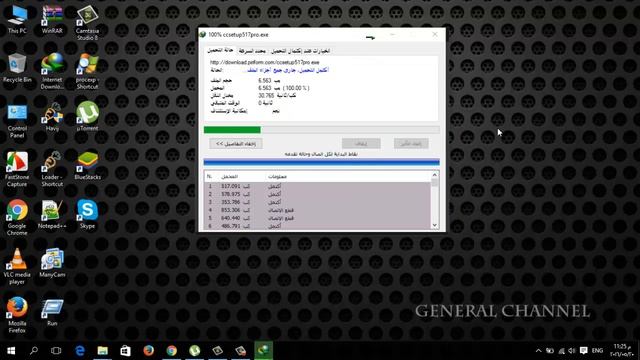Open Run shortcut on desktop
This screenshot has height=360, width=640.
pos(52,312)
